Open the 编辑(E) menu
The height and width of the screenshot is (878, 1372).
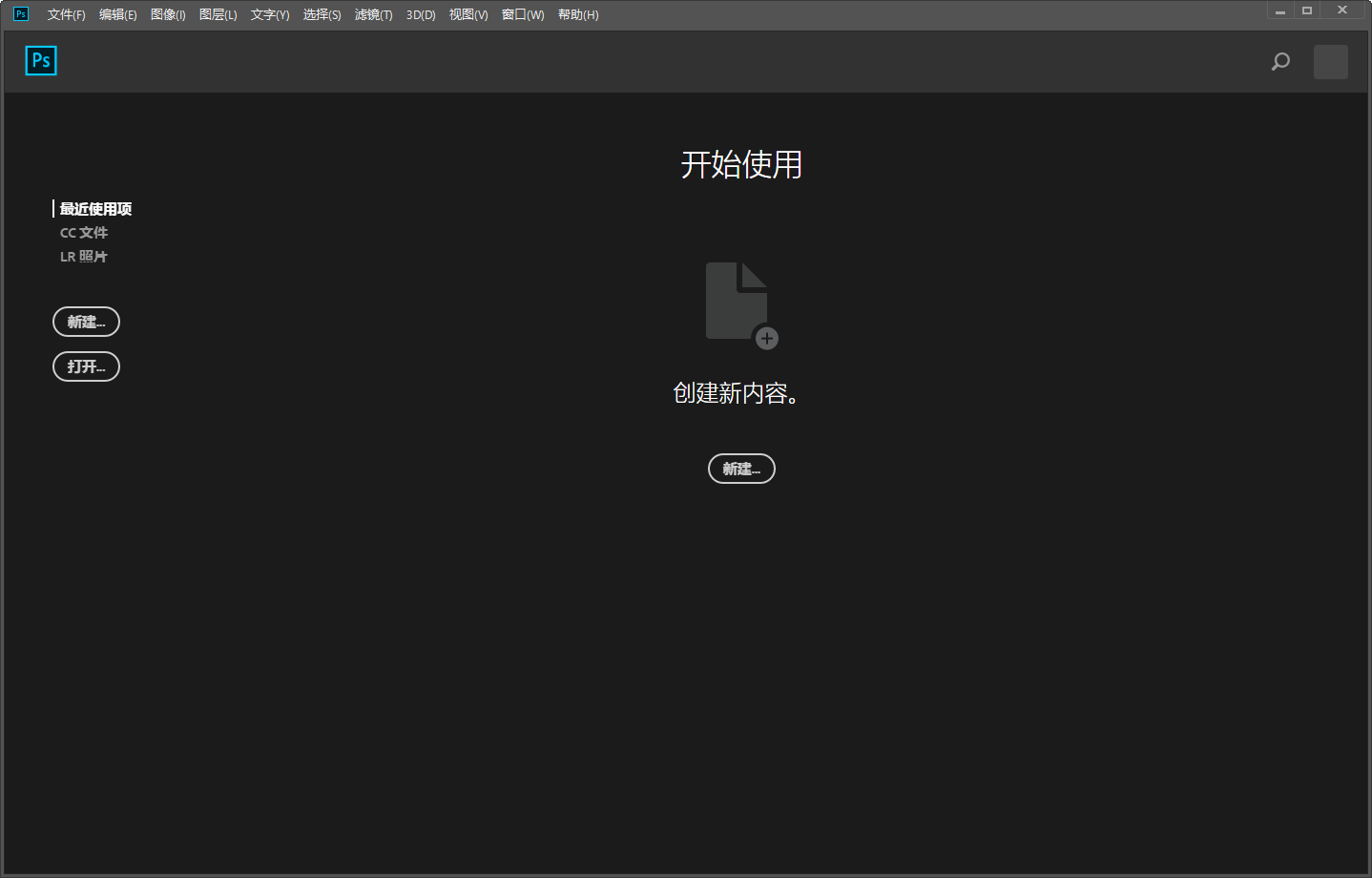coord(118,14)
